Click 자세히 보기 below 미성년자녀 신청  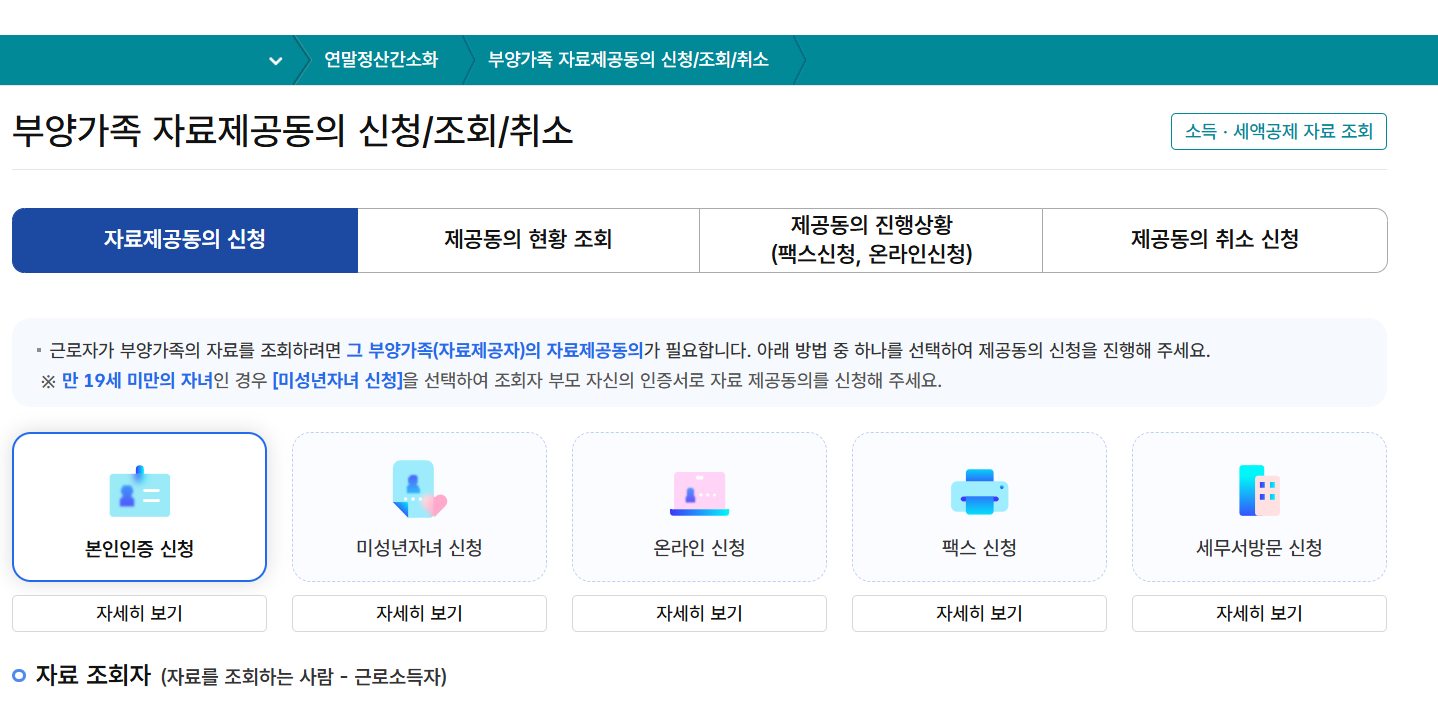[x=419, y=613]
